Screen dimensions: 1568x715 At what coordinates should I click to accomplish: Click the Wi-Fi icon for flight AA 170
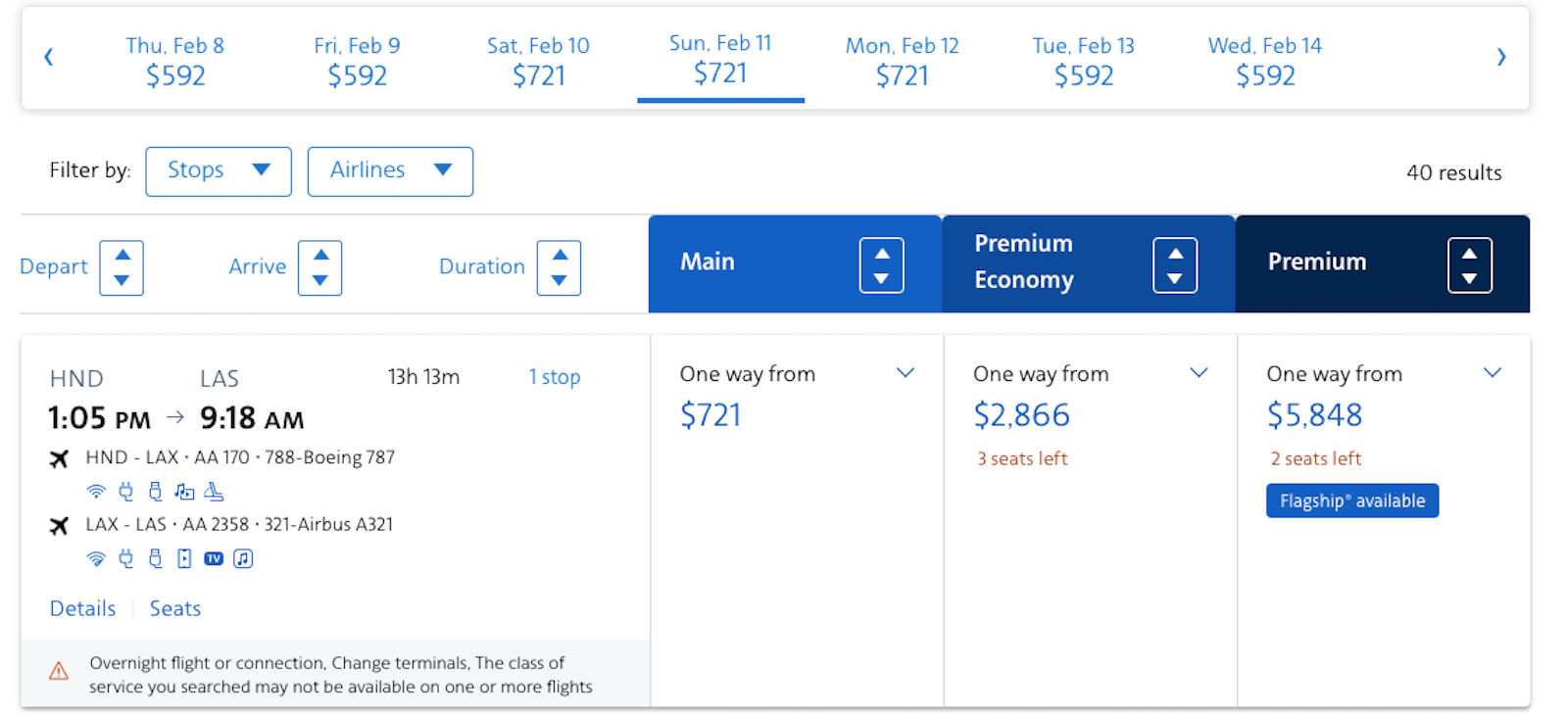[x=96, y=492]
